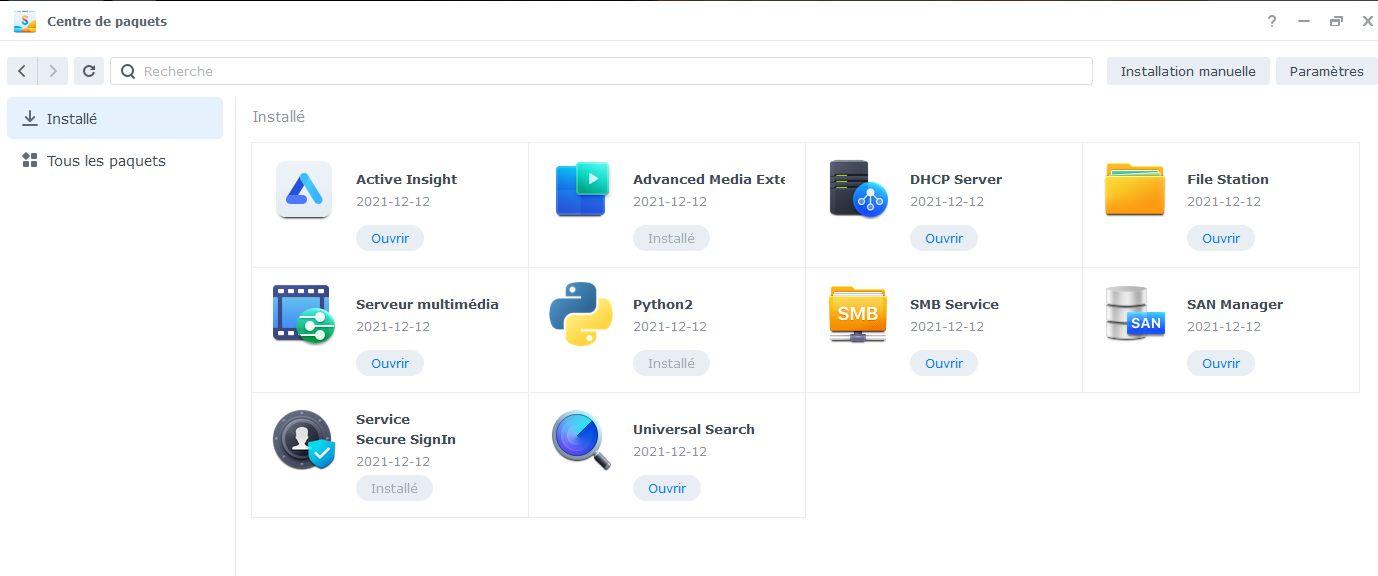1378x576 pixels.
Task: Open Installation manuelle
Action: (1188, 71)
